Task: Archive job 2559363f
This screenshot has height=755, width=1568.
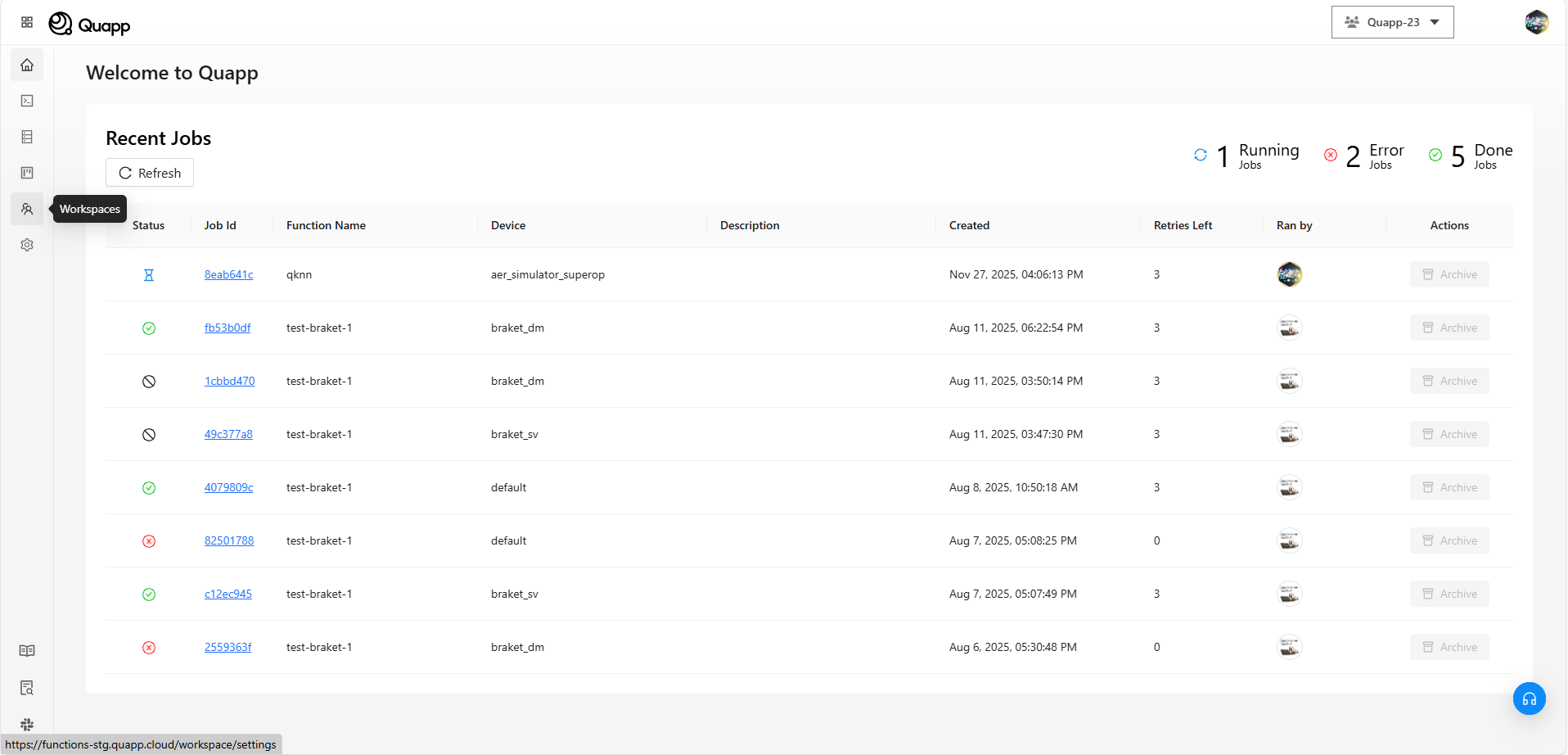Action: pyautogui.click(x=1449, y=647)
